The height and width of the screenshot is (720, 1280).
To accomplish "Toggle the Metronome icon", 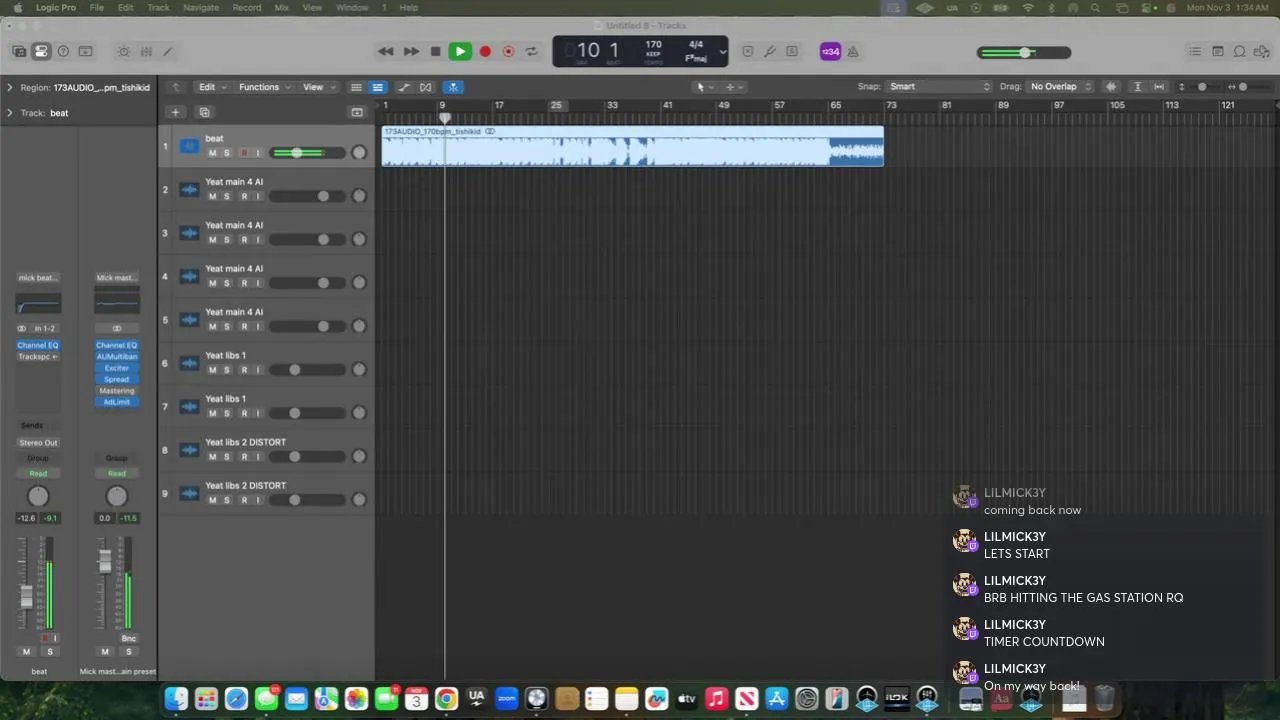I will coord(853,52).
